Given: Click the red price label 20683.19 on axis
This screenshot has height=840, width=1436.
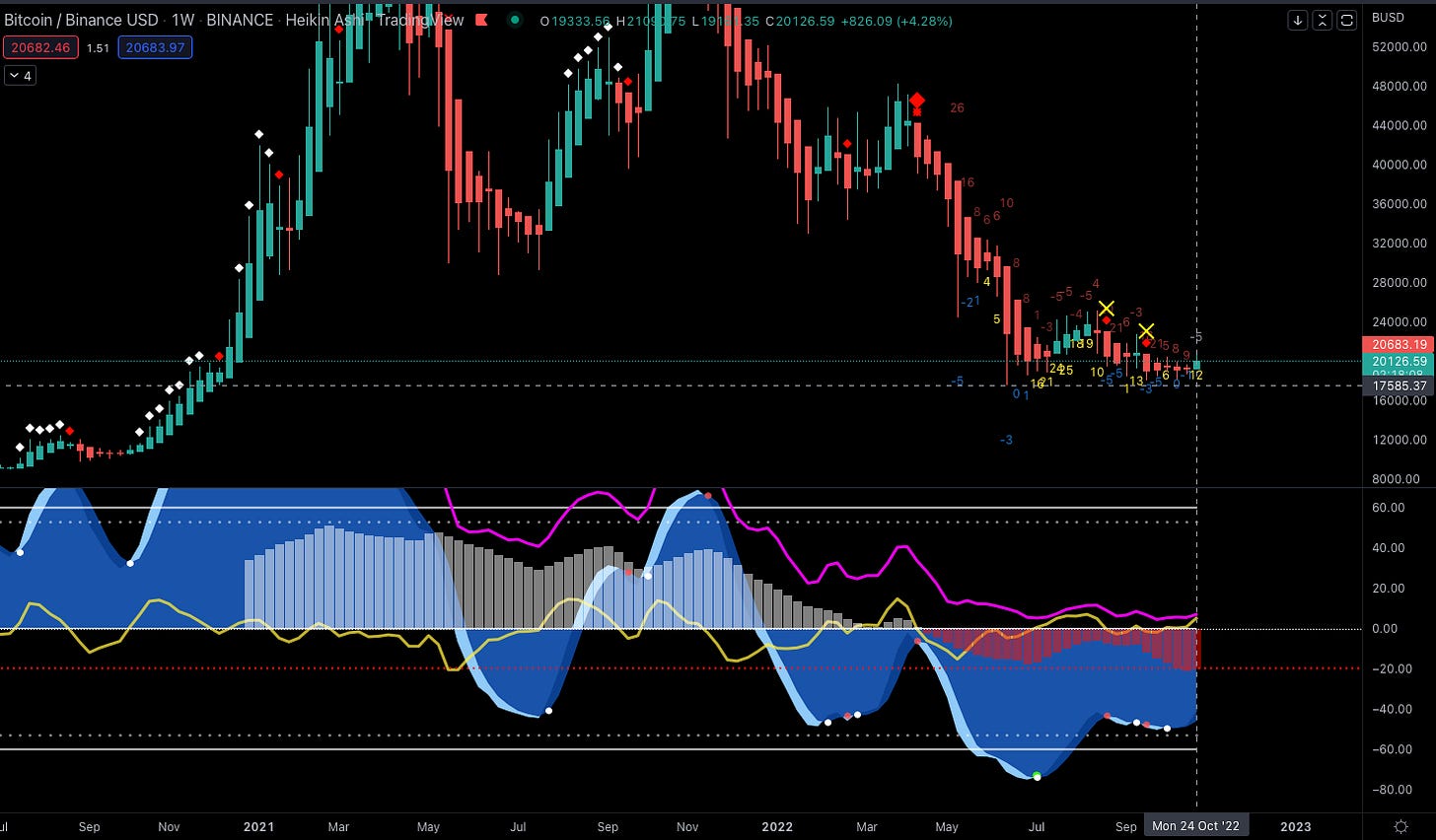Looking at the screenshot, I should (1400, 344).
